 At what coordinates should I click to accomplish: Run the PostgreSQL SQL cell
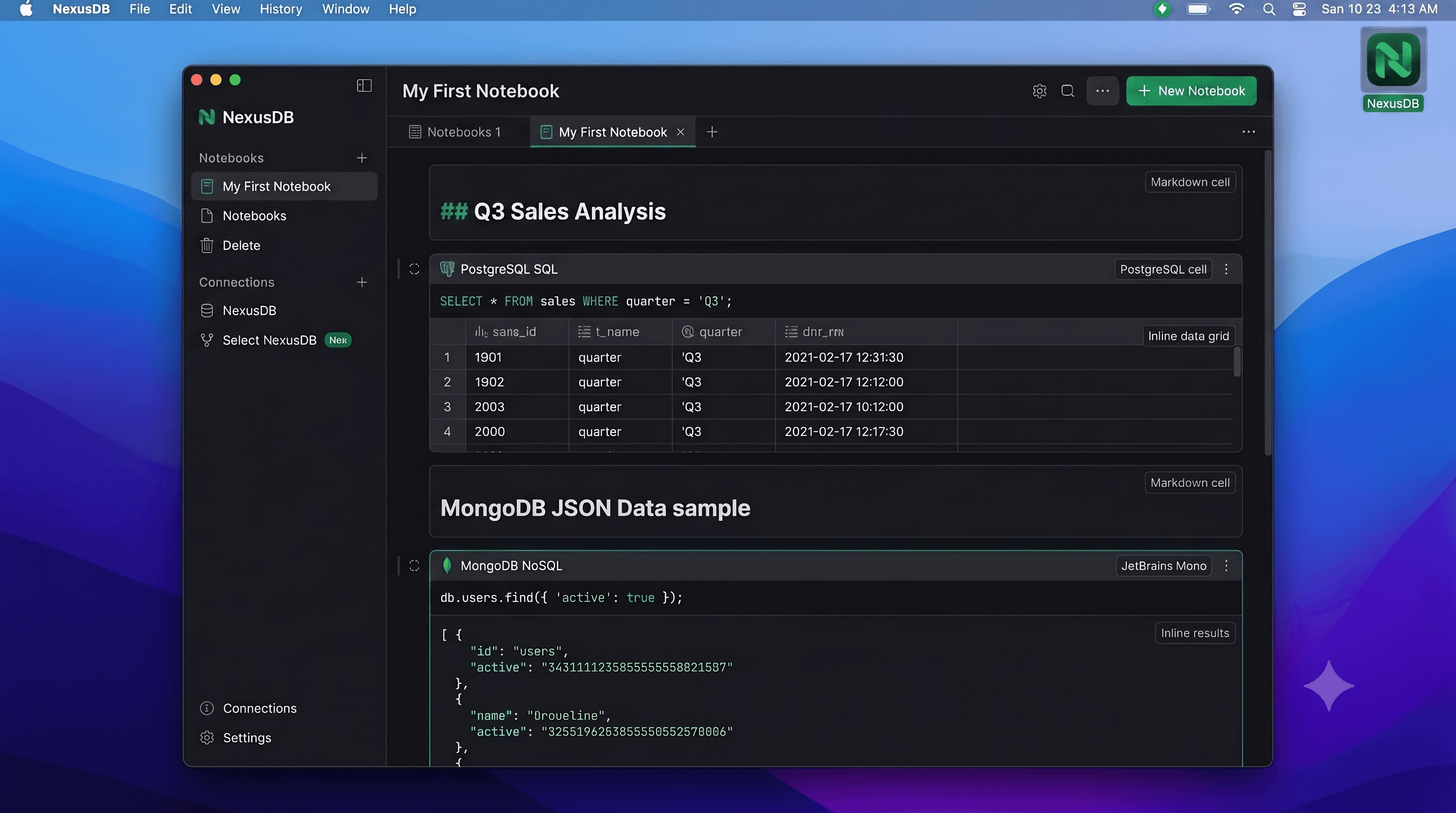click(414, 269)
